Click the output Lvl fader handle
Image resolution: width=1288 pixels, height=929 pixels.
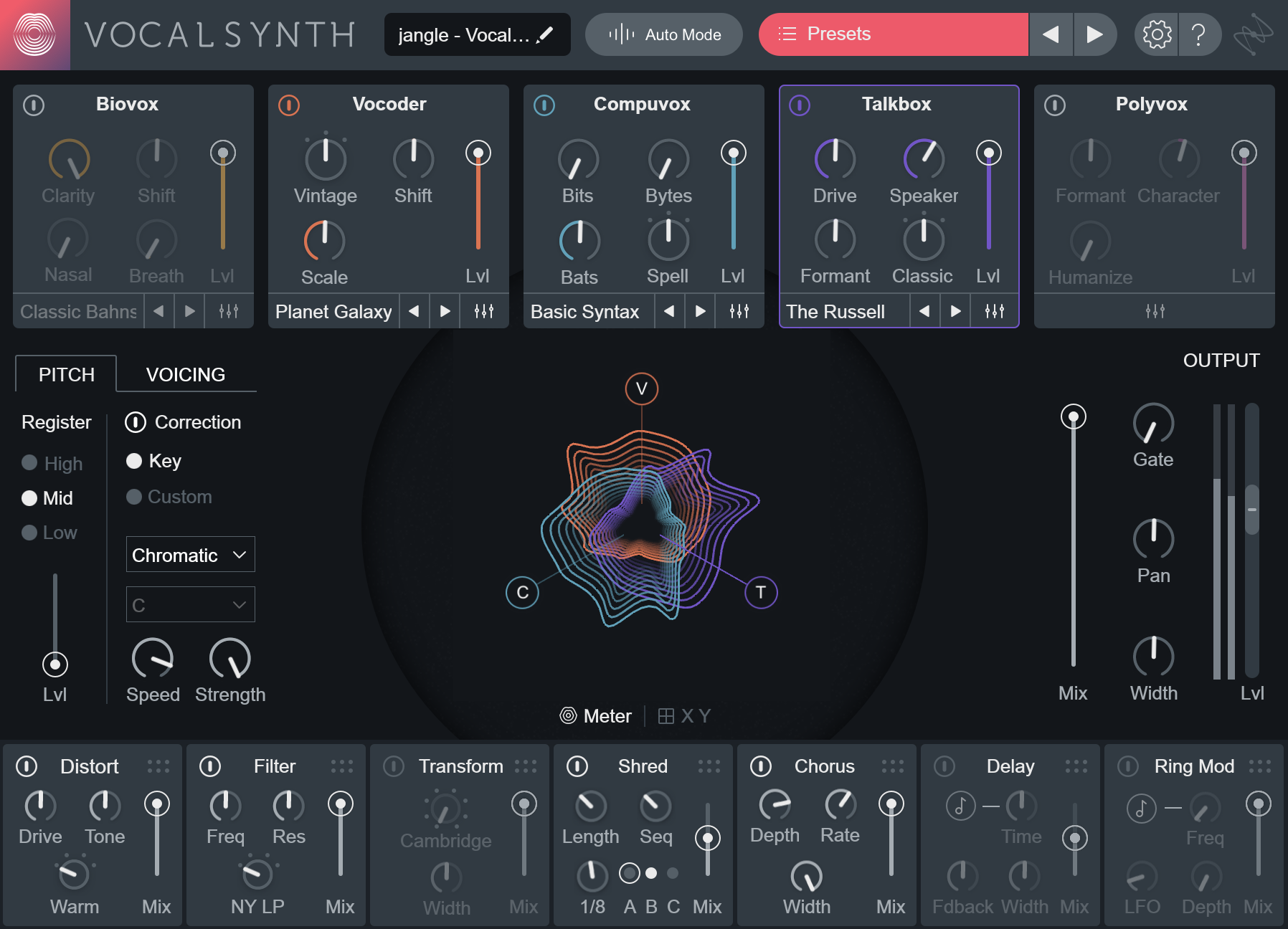1252,510
